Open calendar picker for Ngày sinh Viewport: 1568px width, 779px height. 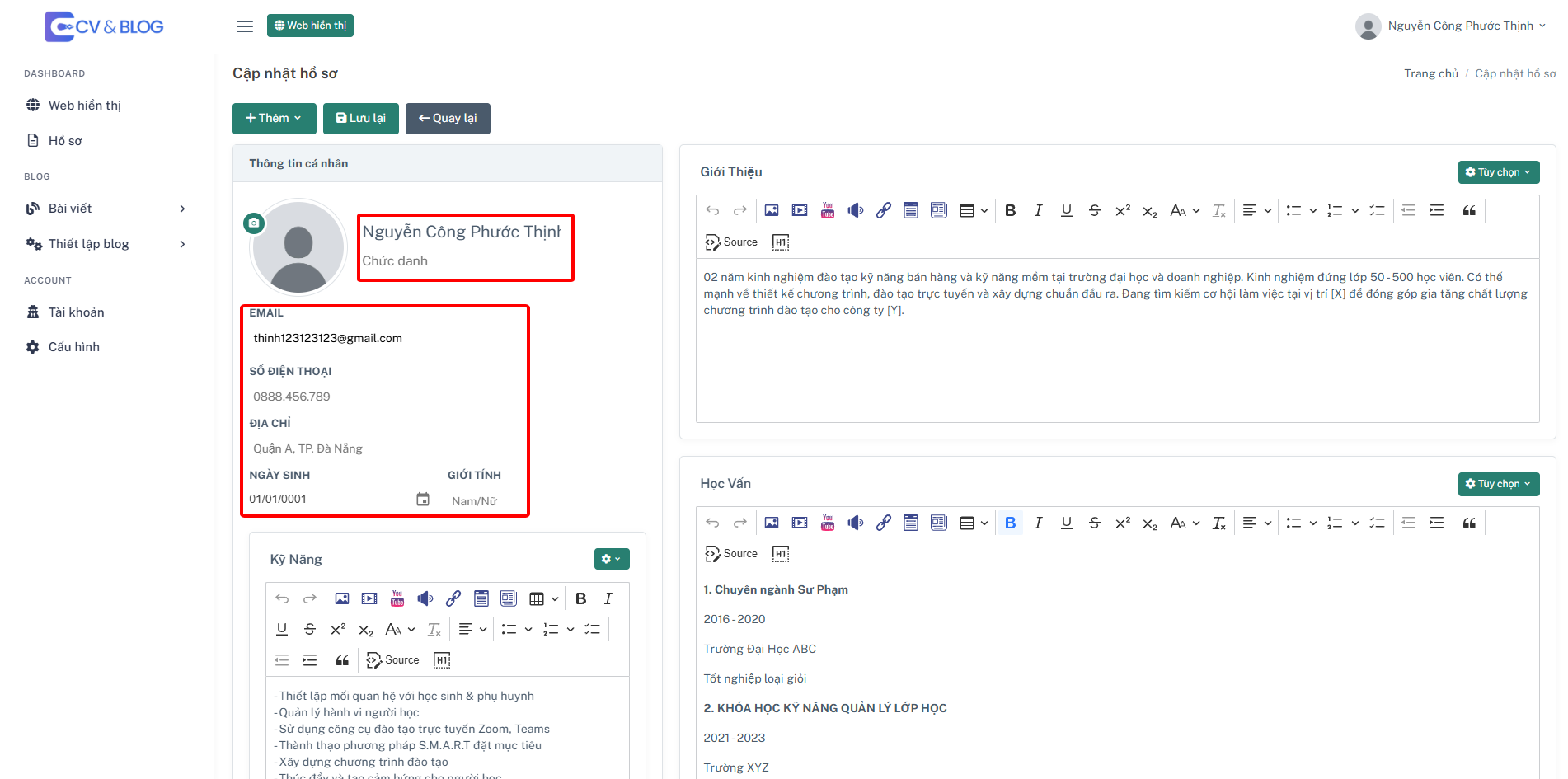tap(423, 499)
